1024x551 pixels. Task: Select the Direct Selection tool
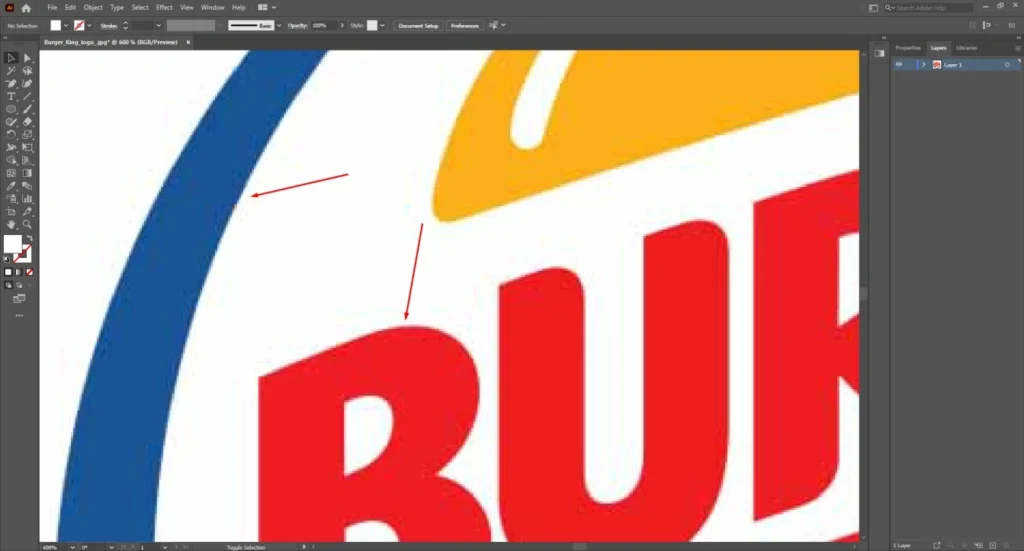27,58
